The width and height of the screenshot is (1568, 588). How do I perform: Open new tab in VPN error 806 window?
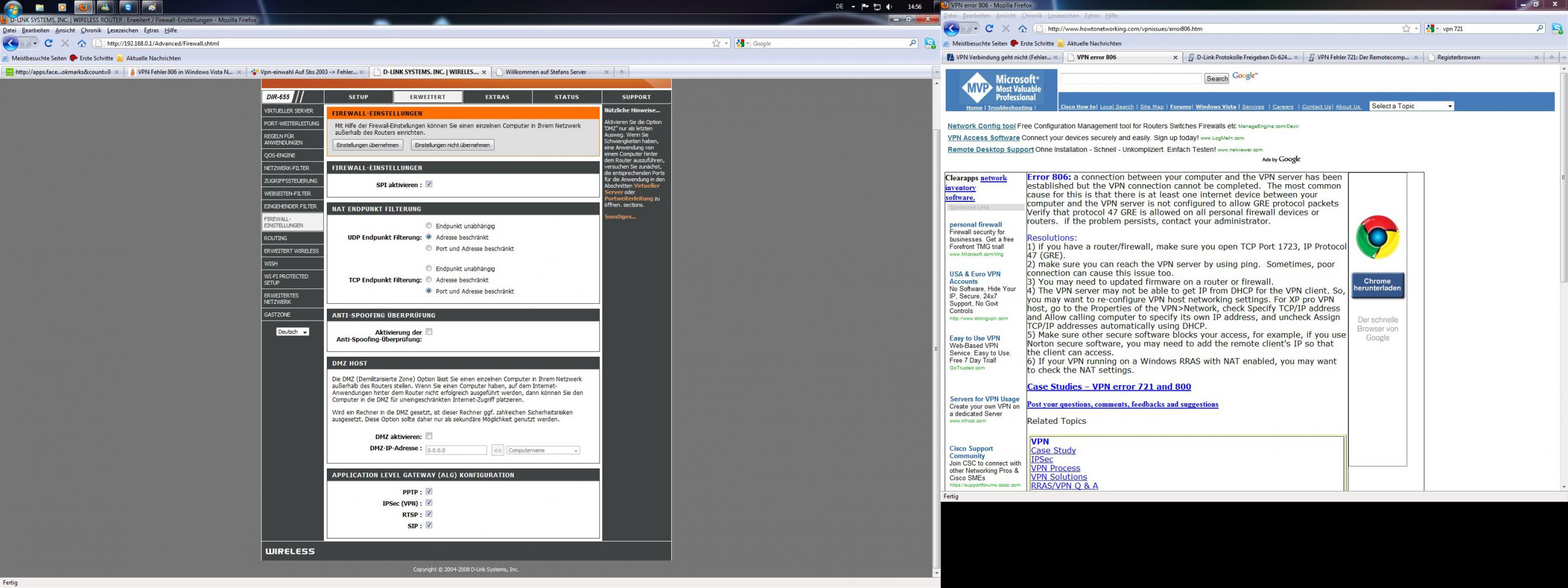coord(1552,57)
